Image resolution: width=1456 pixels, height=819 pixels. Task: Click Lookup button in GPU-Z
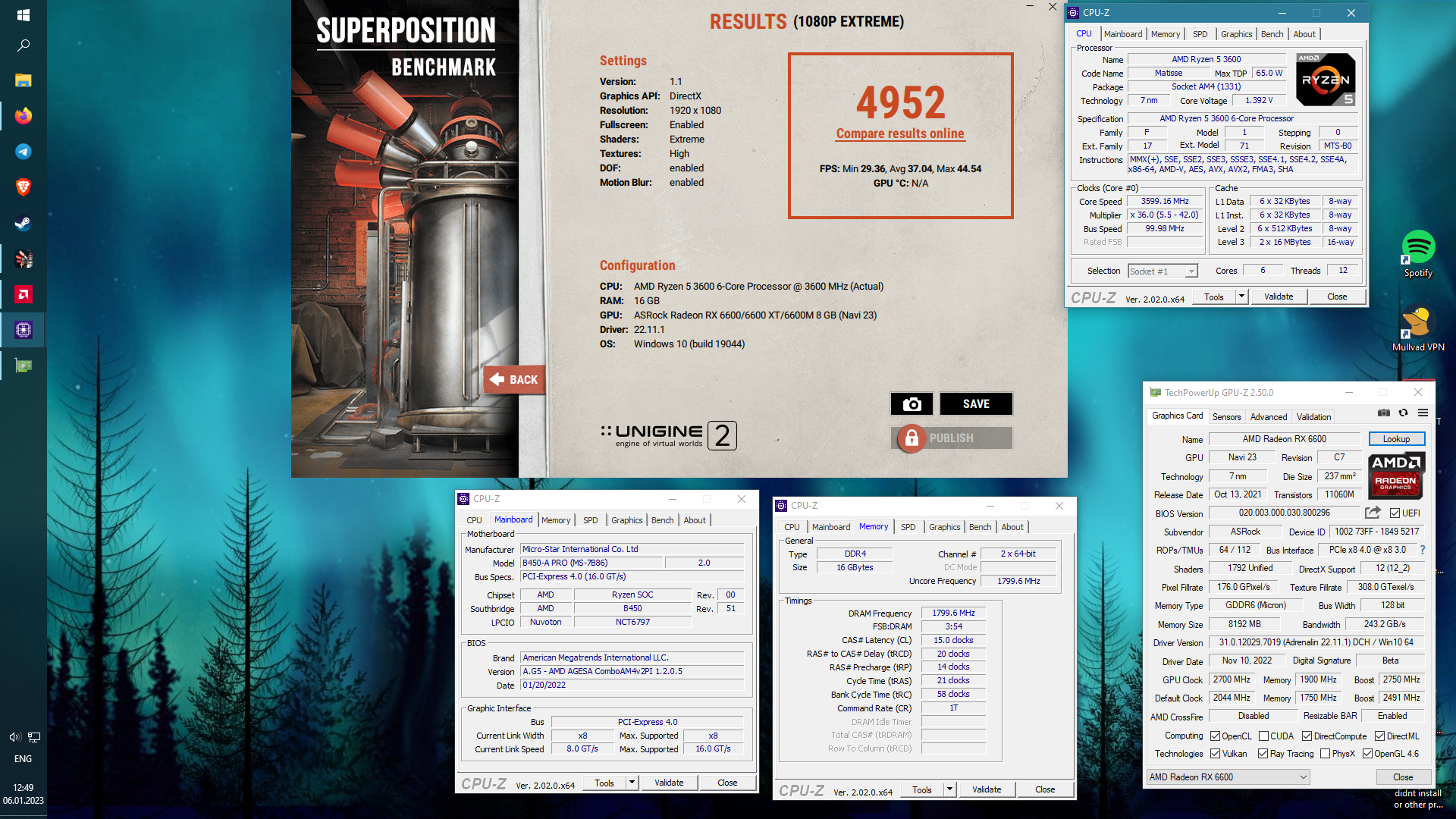pos(1396,439)
